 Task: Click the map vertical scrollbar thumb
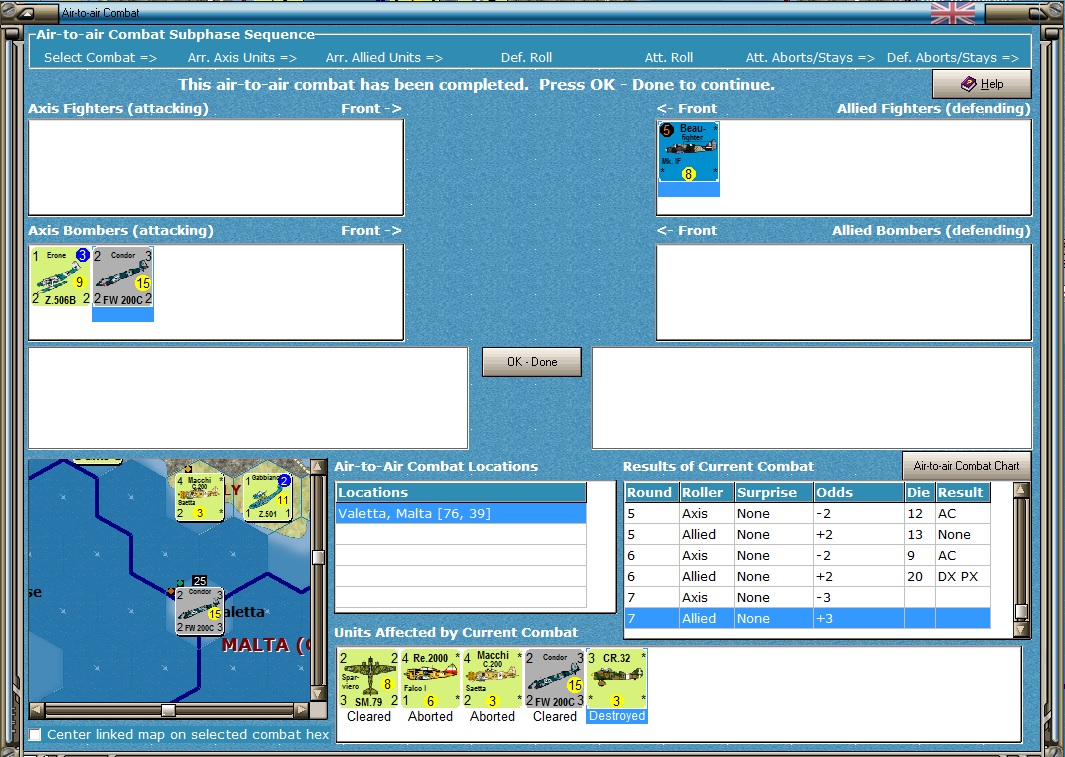click(x=317, y=557)
